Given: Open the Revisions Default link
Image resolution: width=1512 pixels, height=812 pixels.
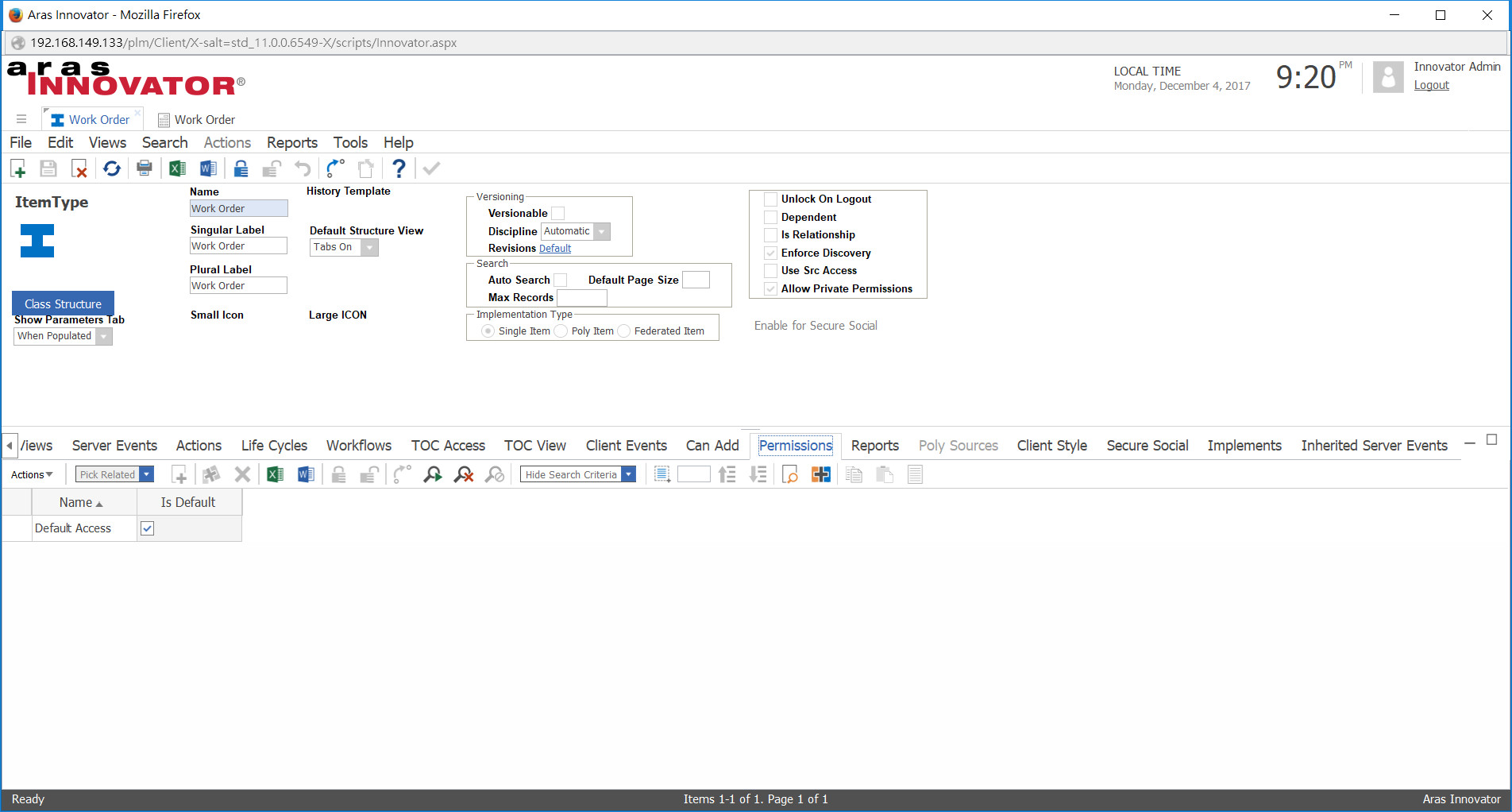Looking at the screenshot, I should click(x=555, y=248).
